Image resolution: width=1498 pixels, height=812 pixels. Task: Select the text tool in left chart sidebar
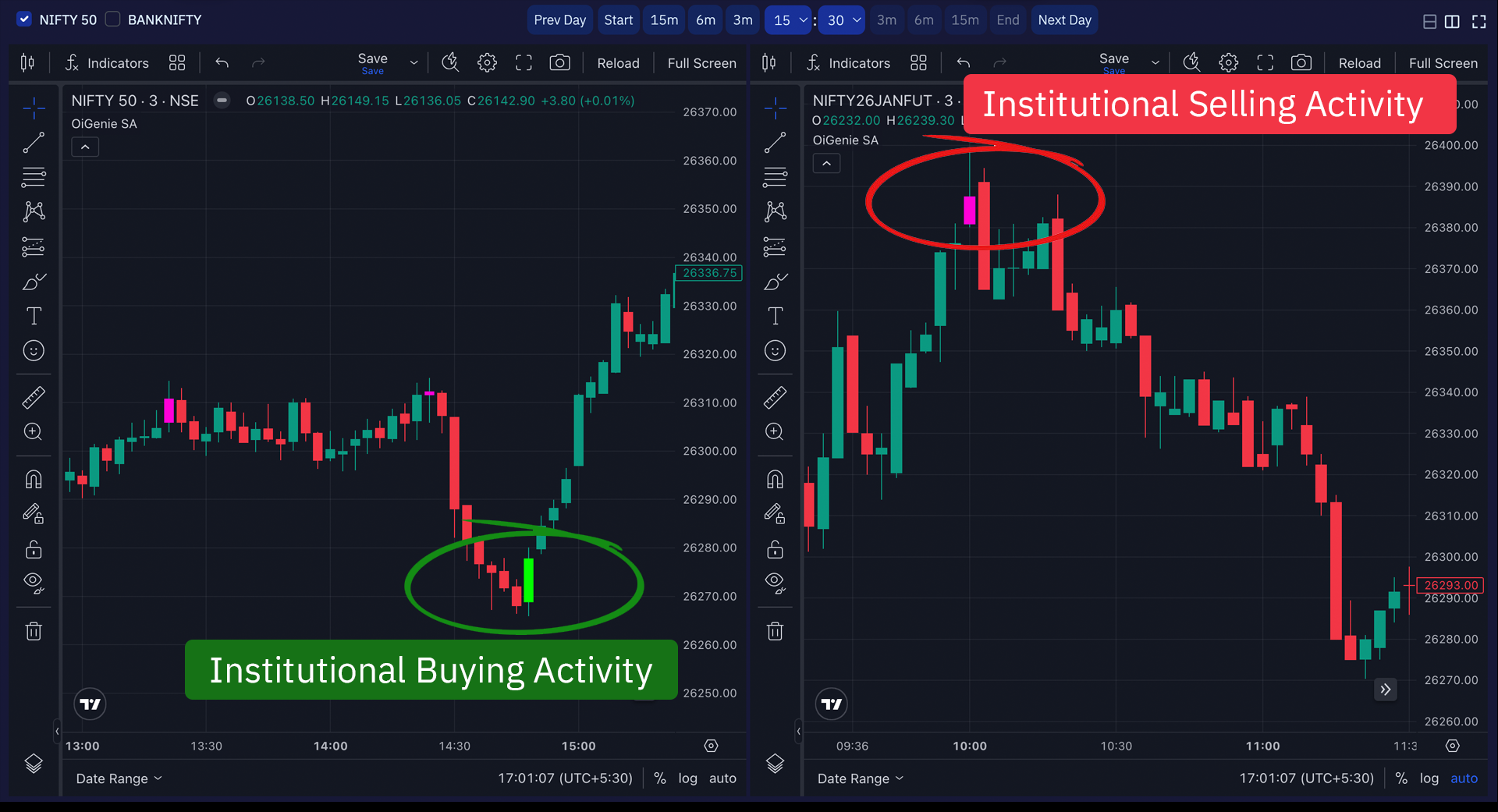coord(34,316)
